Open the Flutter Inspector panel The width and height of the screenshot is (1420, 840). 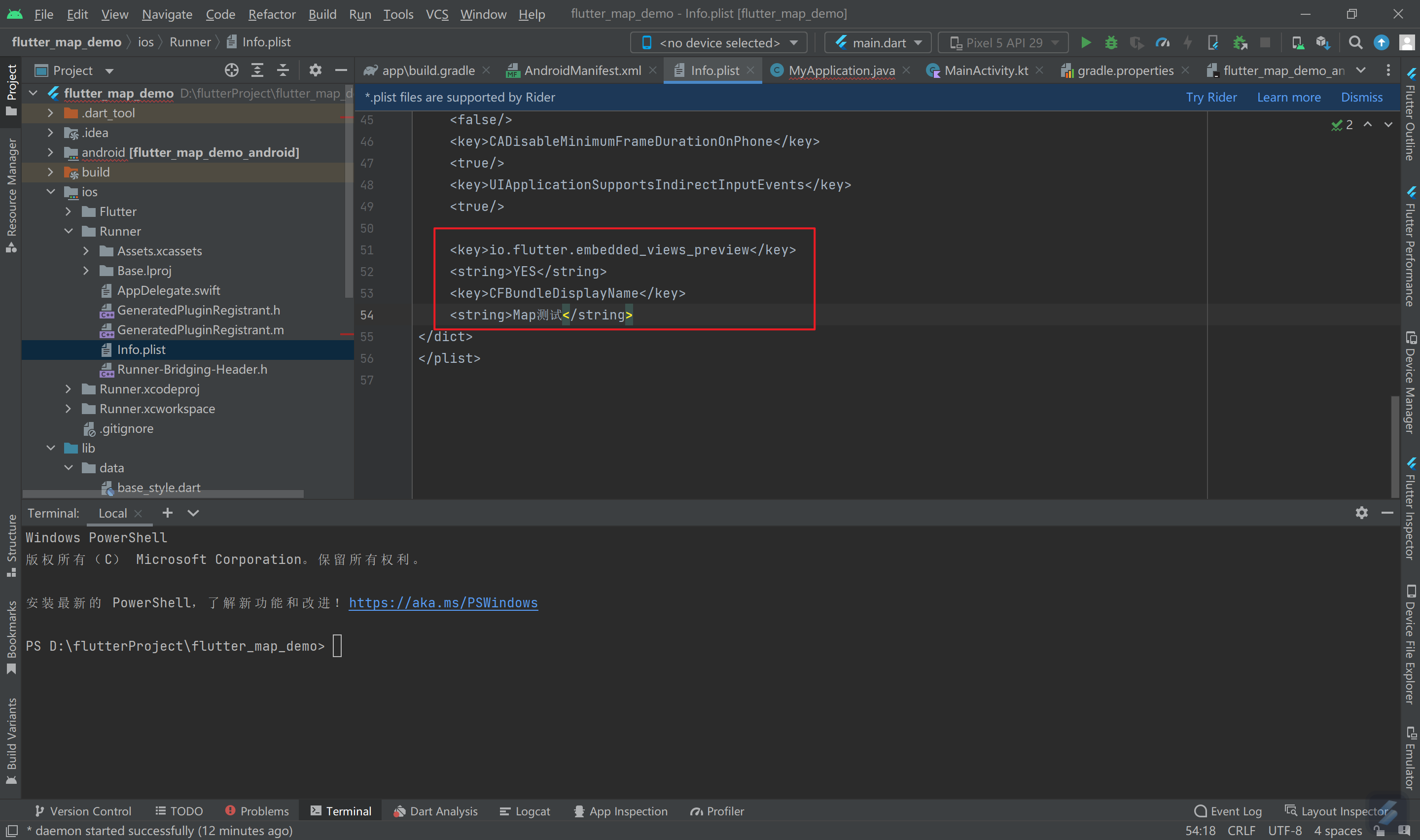click(1410, 509)
